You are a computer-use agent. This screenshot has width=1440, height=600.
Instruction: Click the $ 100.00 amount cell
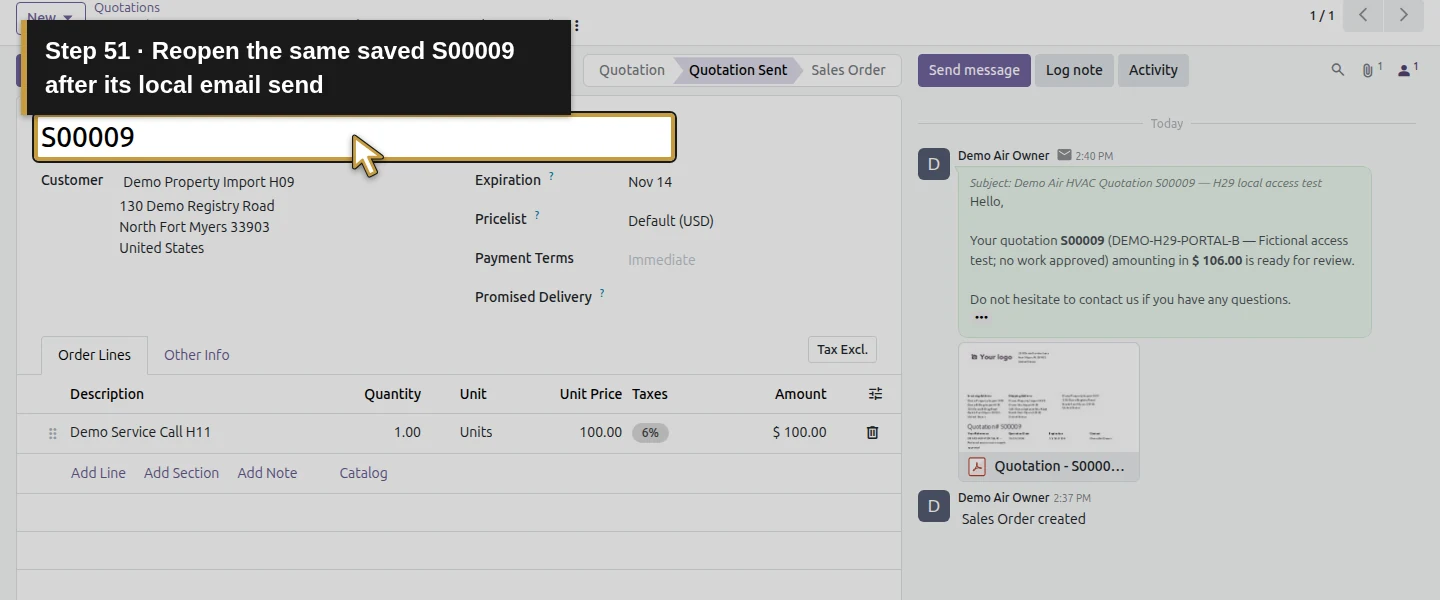[799, 433]
